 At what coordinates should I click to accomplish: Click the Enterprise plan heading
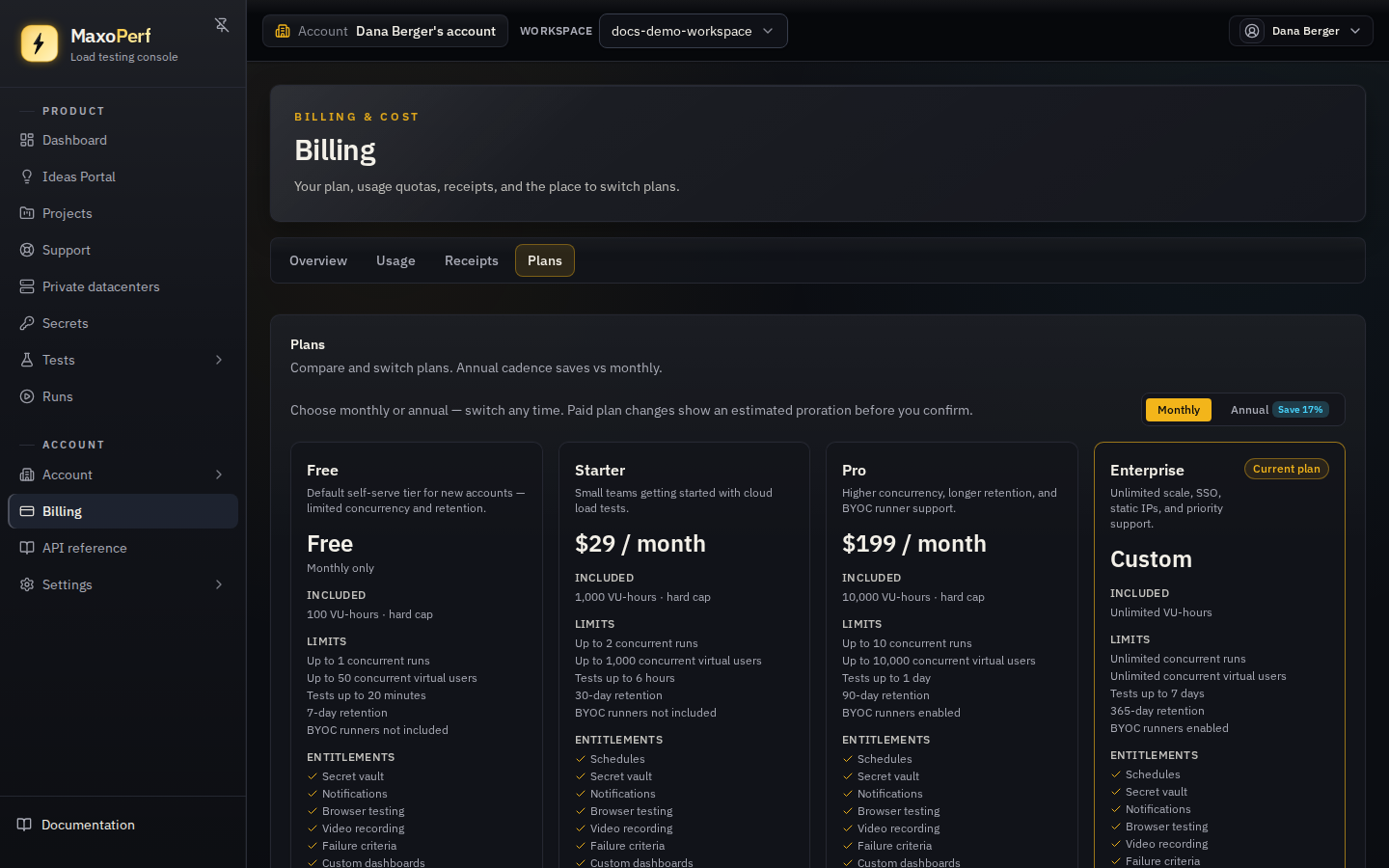click(1147, 471)
